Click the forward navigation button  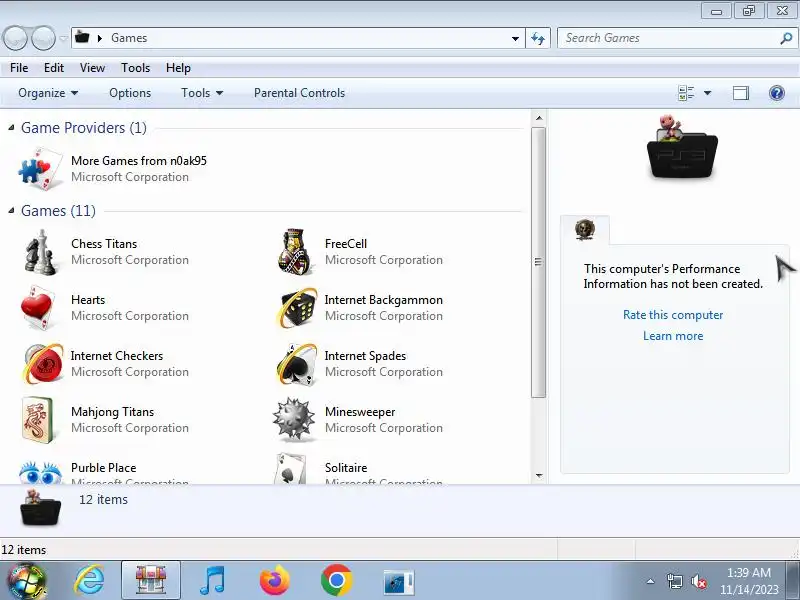[x=43, y=38]
